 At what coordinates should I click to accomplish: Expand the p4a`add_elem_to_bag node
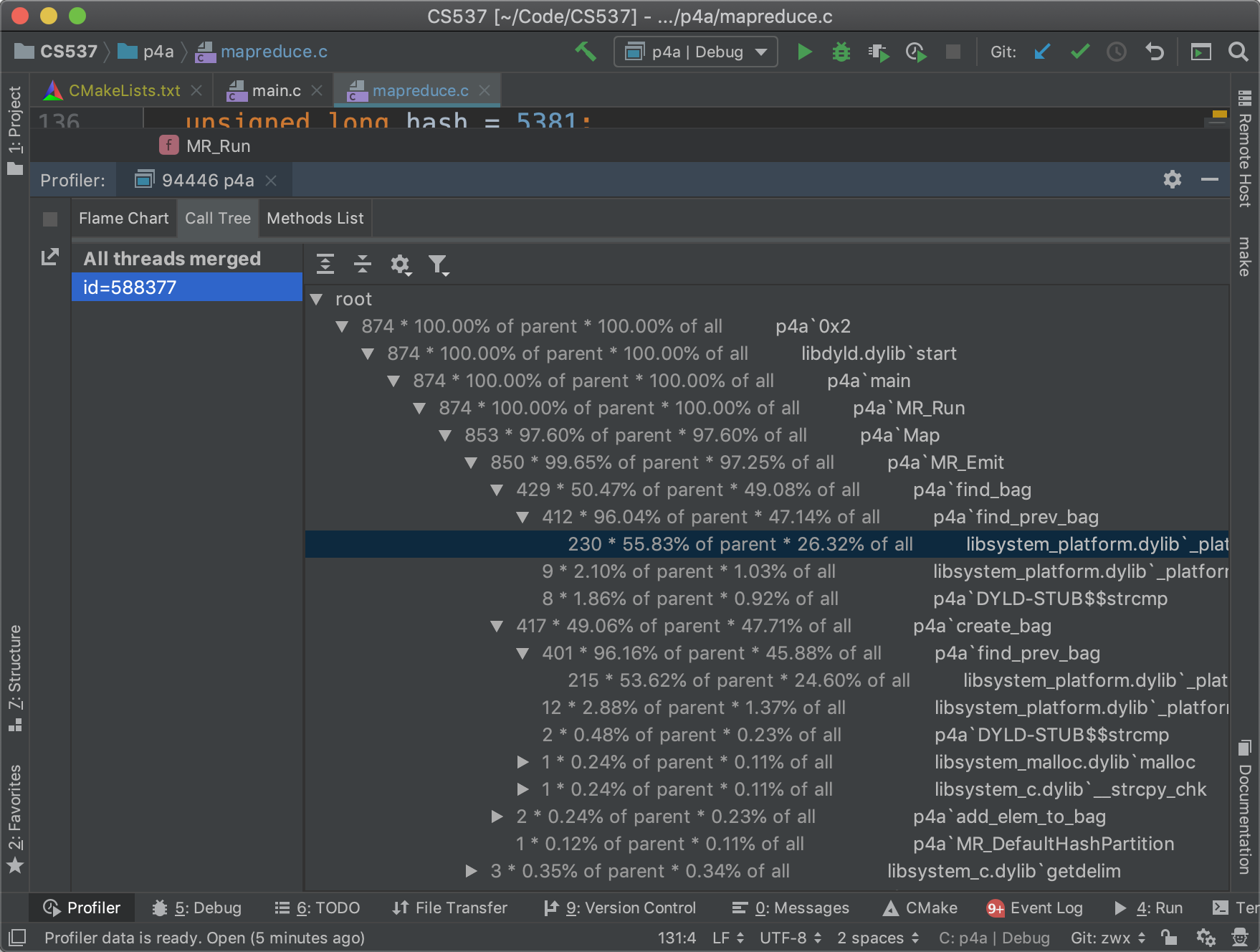coord(497,817)
